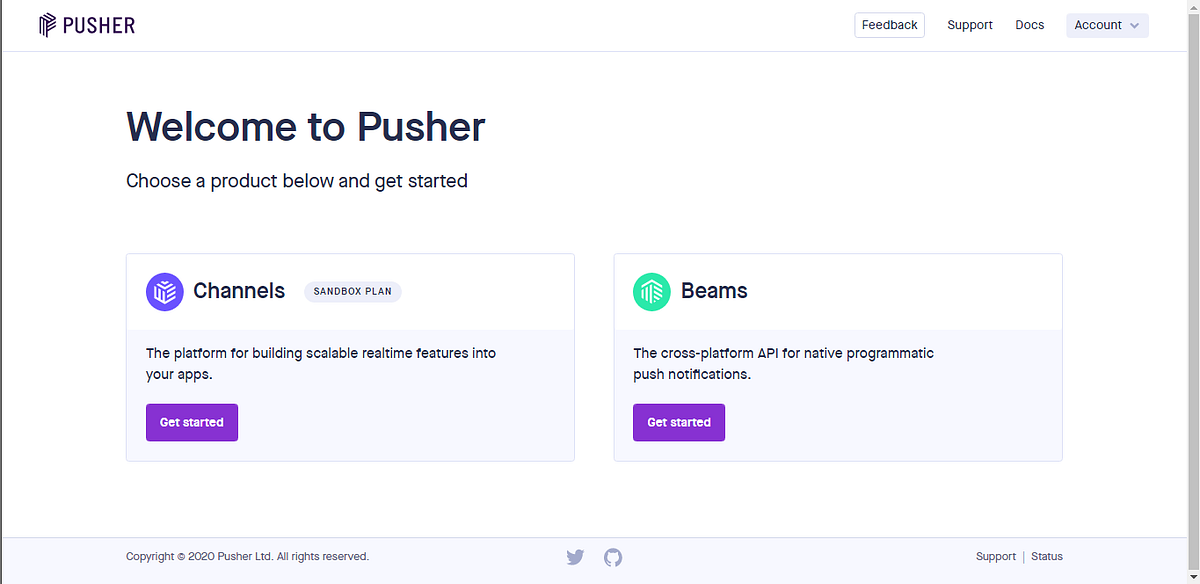Collapse the Account options list
This screenshot has height=584, width=1200.
coord(1106,25)
